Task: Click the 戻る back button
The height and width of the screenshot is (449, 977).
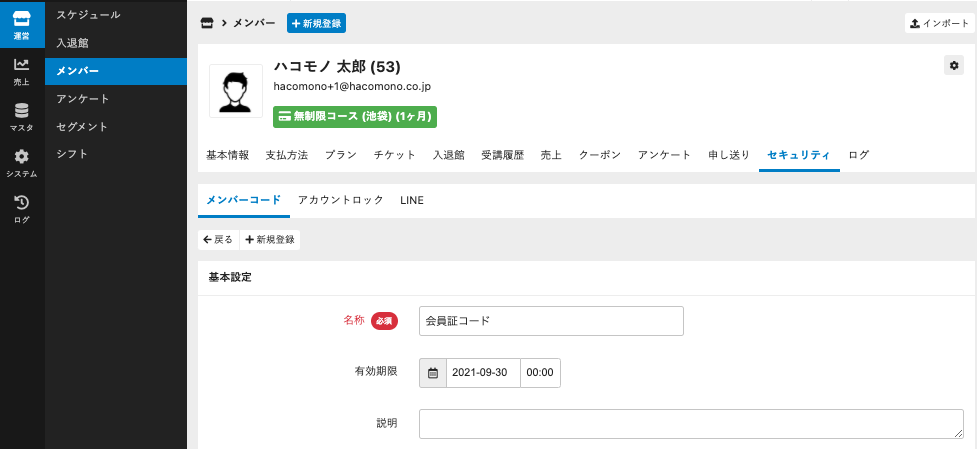Action: (x=218, y=240)
